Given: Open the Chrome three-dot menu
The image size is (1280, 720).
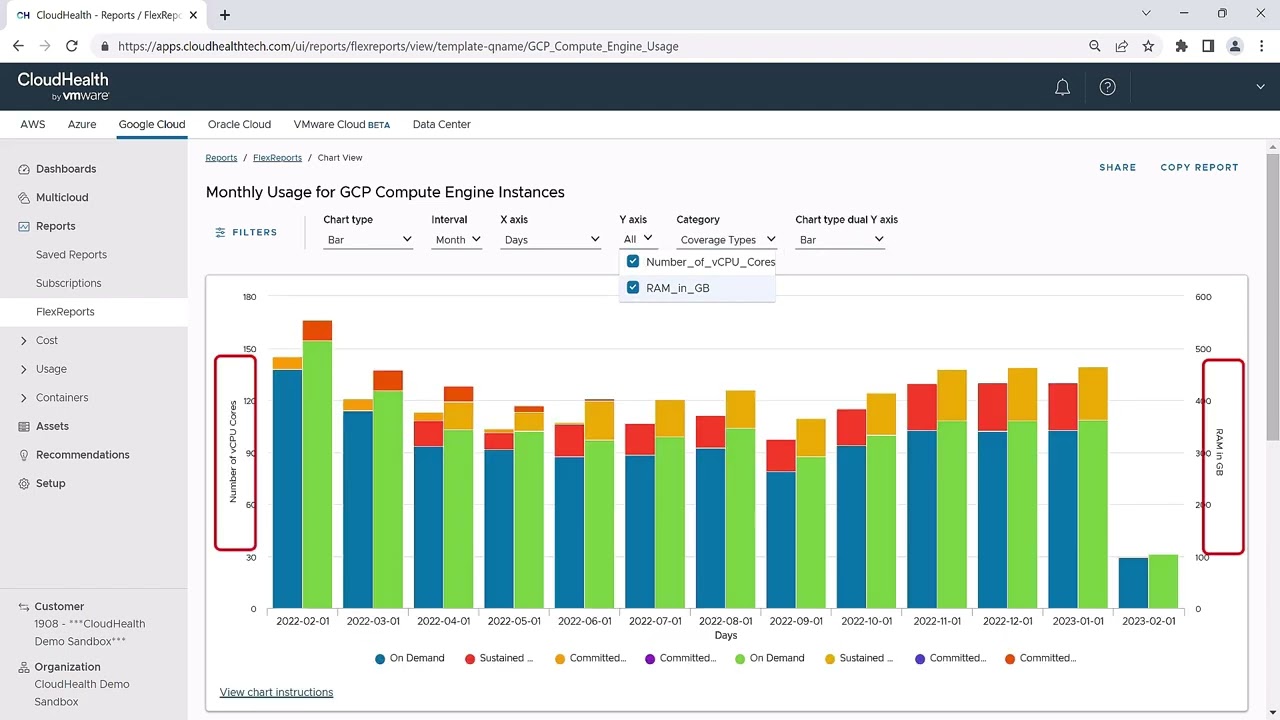Looking at the screenshot, I should [x=1261, y=46].
